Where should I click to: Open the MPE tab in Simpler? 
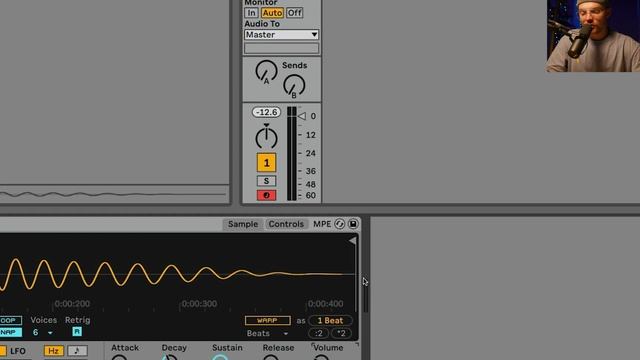[x=322, y=224]
